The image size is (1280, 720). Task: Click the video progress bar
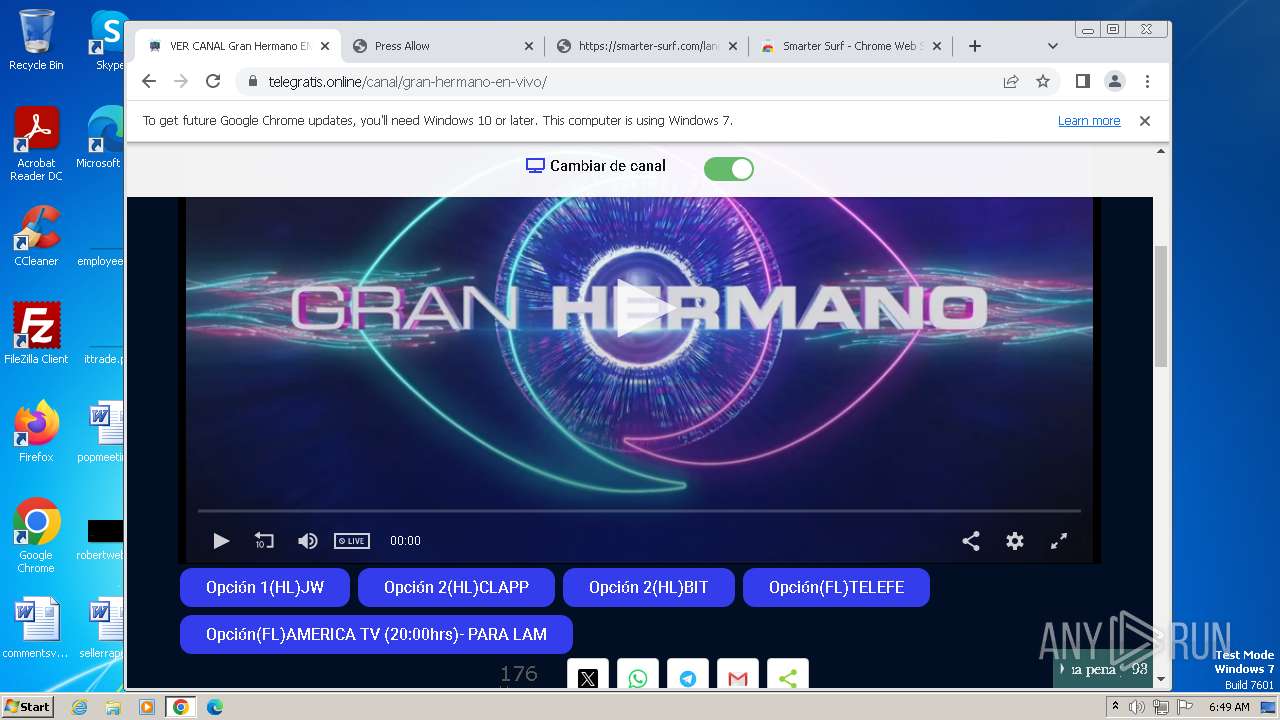[639, 511]
